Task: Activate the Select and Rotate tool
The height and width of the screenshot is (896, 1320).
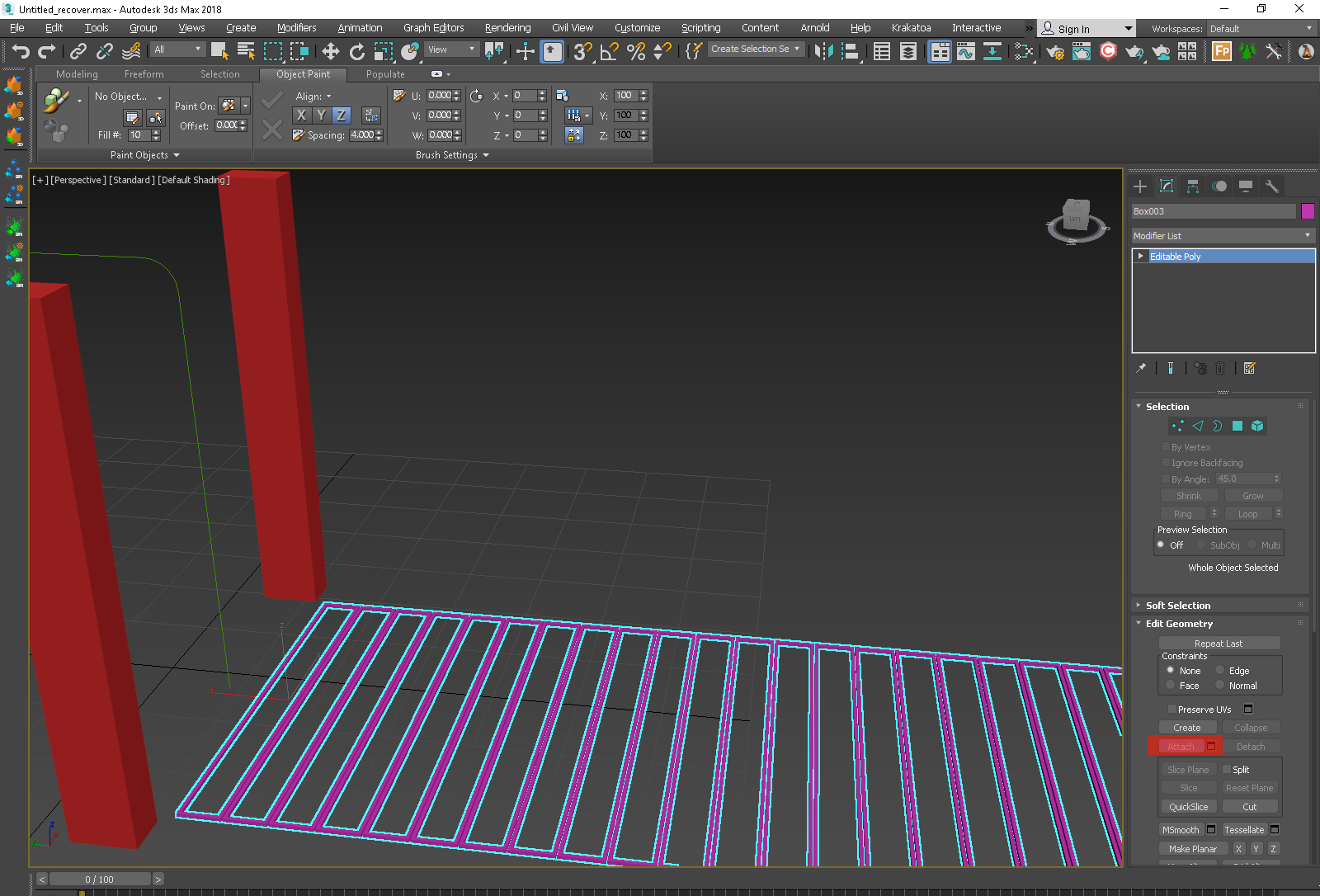Action: coord(356,50)
